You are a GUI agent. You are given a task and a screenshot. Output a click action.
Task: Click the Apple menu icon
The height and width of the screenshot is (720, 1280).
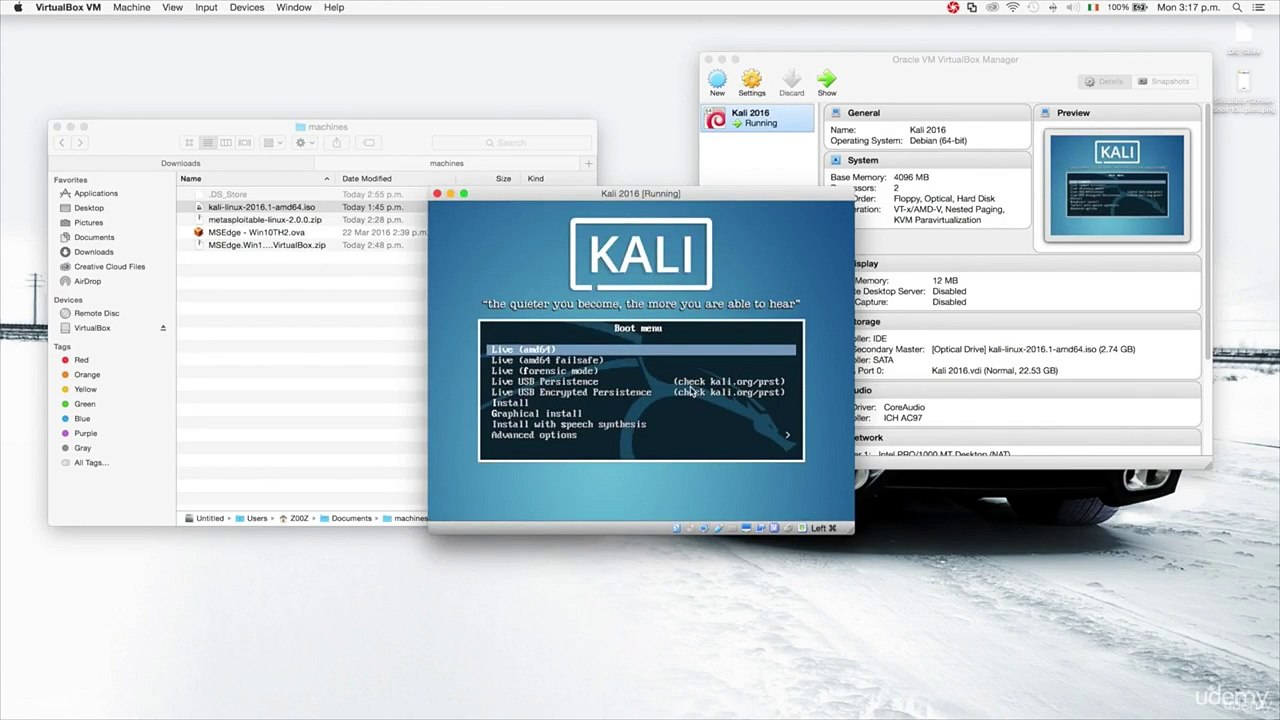pyautogui.click(x=18, y=7)
